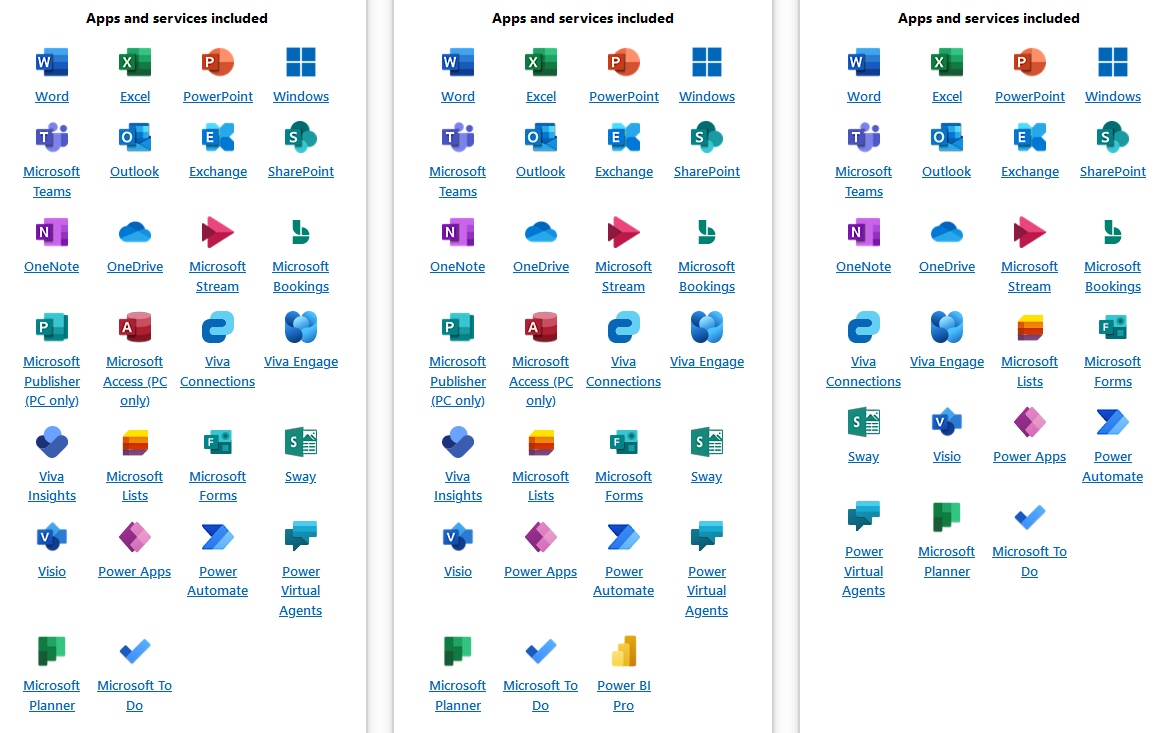This screenshot has height=733, width=1160.
Task: Open the Microsoft Access link in the middle column
Action: 541,381
